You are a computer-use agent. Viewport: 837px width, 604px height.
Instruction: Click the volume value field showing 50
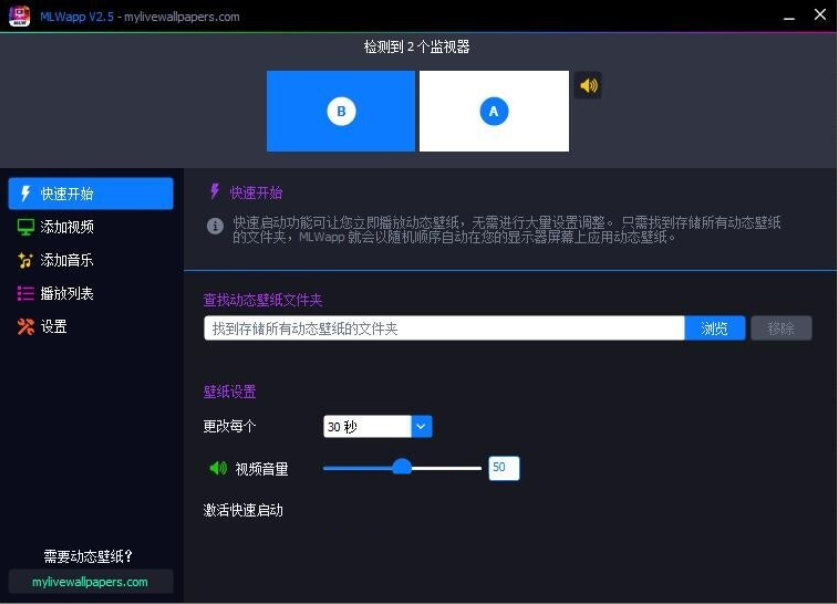(x=503, y=468)
